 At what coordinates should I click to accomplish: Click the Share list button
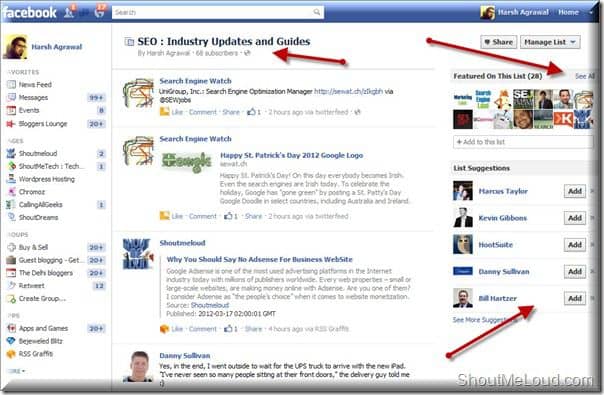(498, 42)
